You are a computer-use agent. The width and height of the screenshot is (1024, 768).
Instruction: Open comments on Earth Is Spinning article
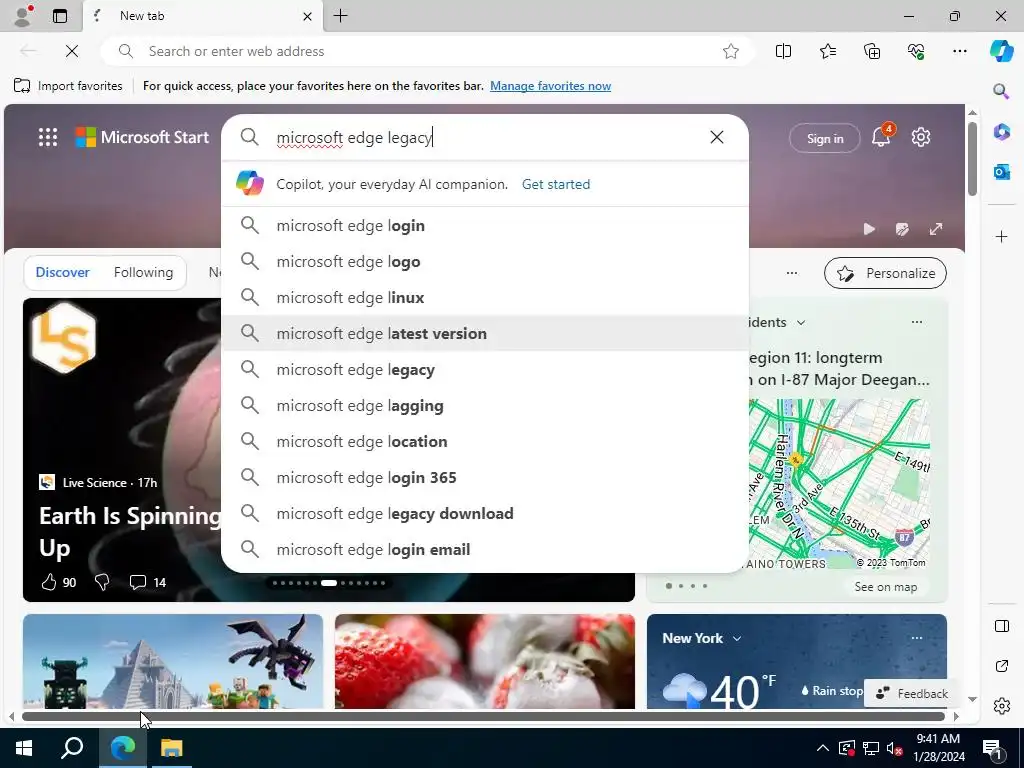click(148, 582)
